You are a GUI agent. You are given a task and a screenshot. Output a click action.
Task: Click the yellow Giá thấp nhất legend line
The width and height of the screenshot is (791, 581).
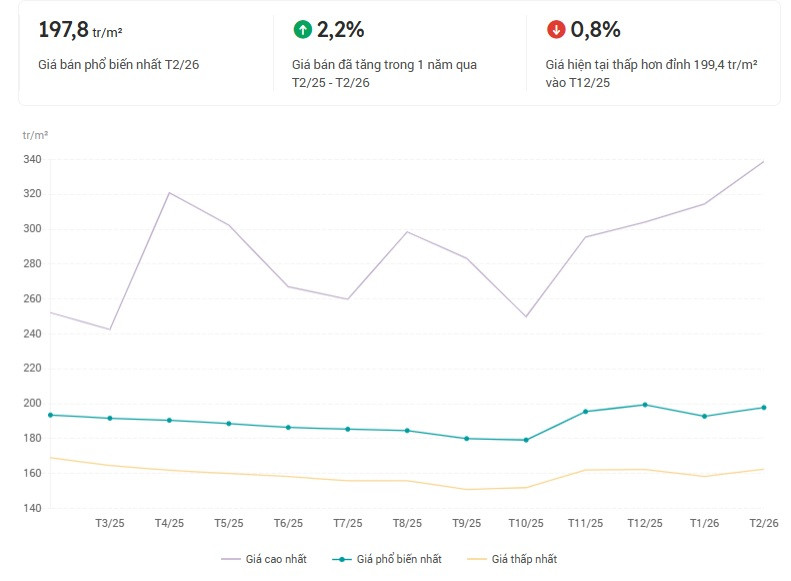tap(477, 559)
